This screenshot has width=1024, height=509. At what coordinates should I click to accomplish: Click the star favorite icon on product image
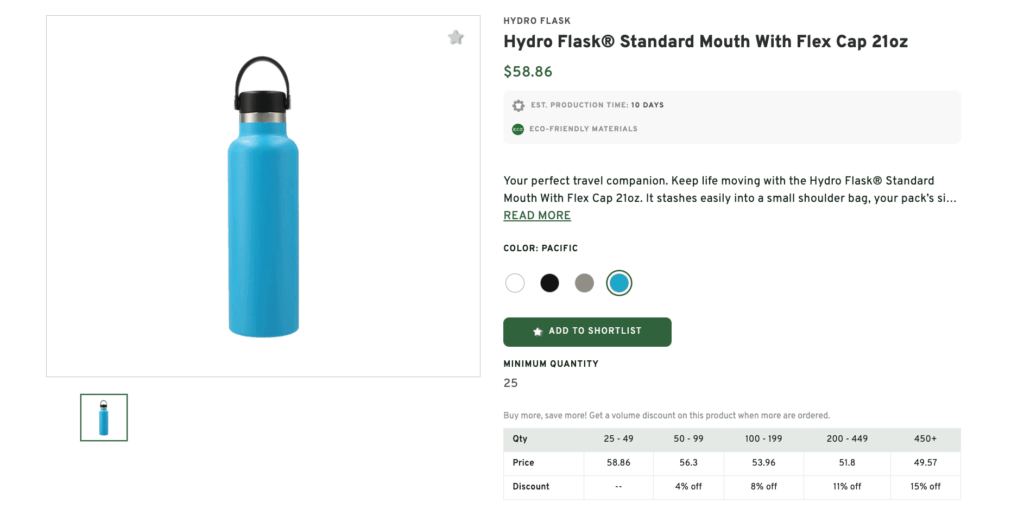pos(456,38)
